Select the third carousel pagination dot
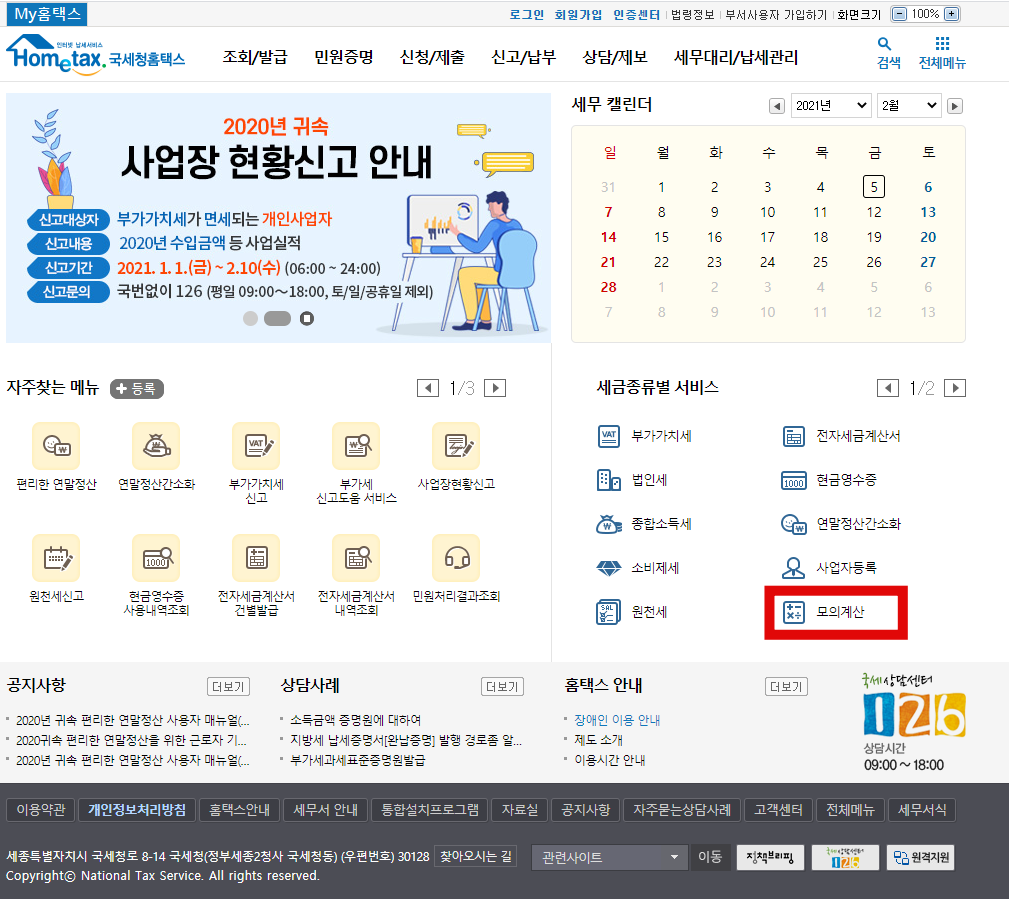Image resolution: width=1009 pixels, height=910 pixels. [307, 317]
